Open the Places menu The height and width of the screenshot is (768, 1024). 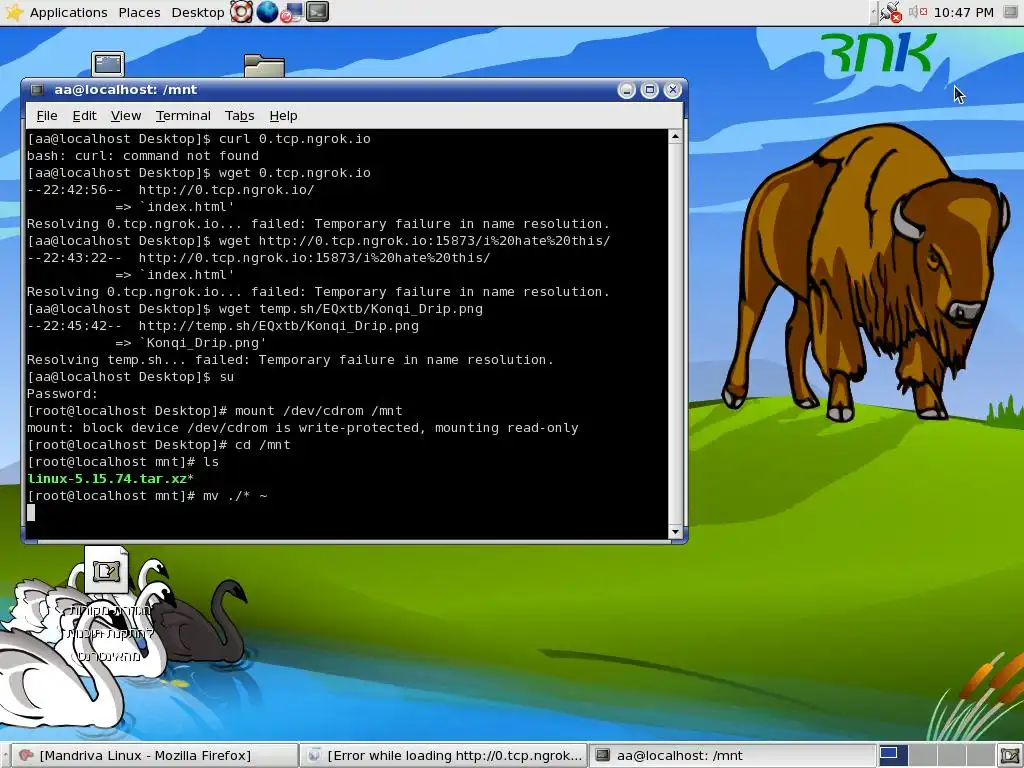point(139,12)
